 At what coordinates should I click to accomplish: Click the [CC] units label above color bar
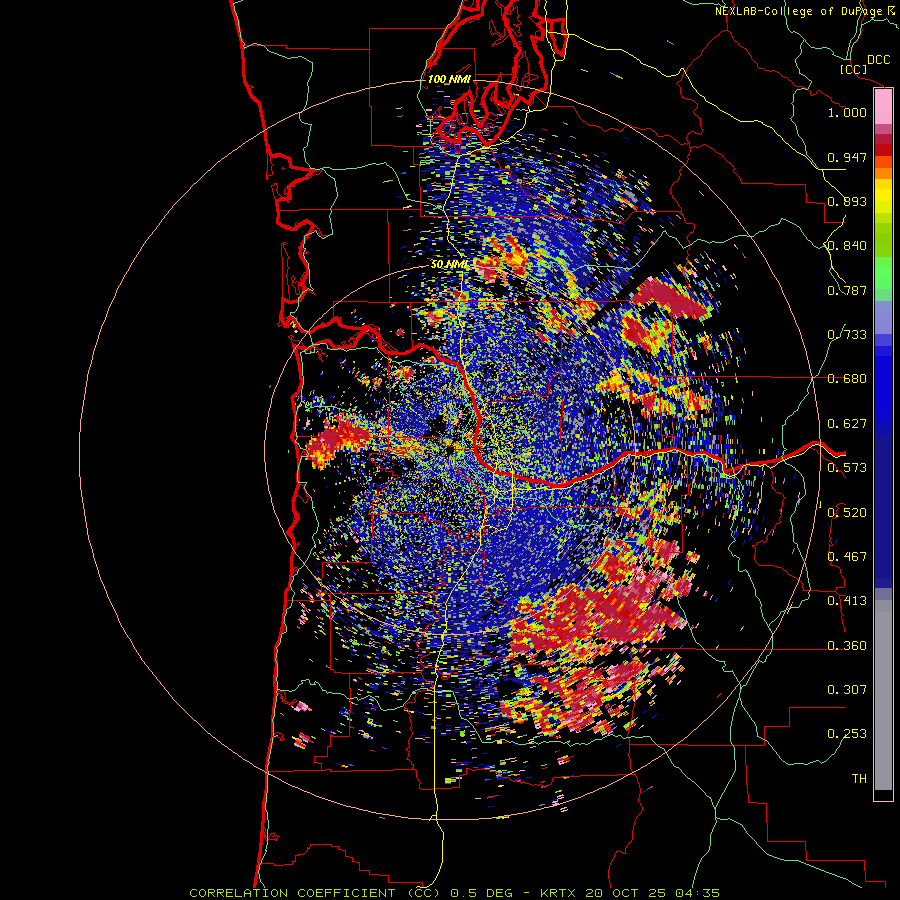pyautogui.click(x=853, y=69)
